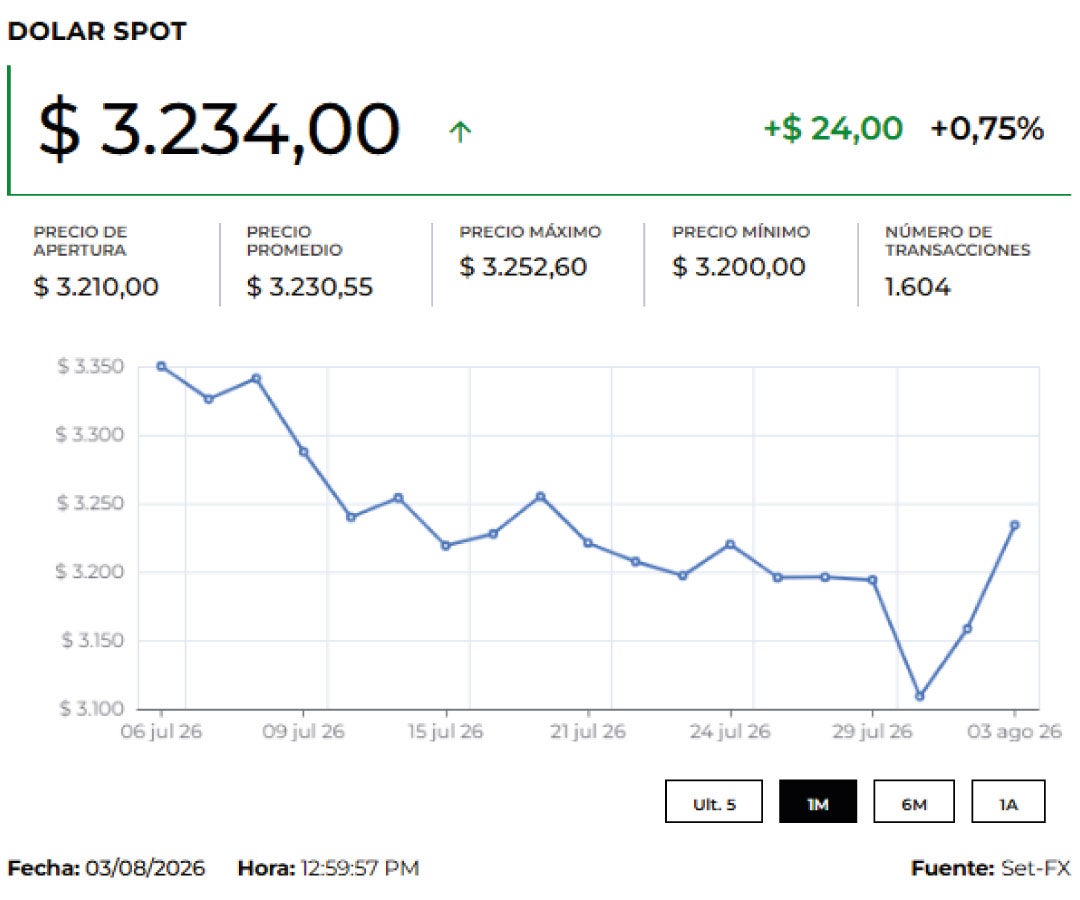
Task: Click the PRECIO DE APERTURA label
Action: (80, 241)
